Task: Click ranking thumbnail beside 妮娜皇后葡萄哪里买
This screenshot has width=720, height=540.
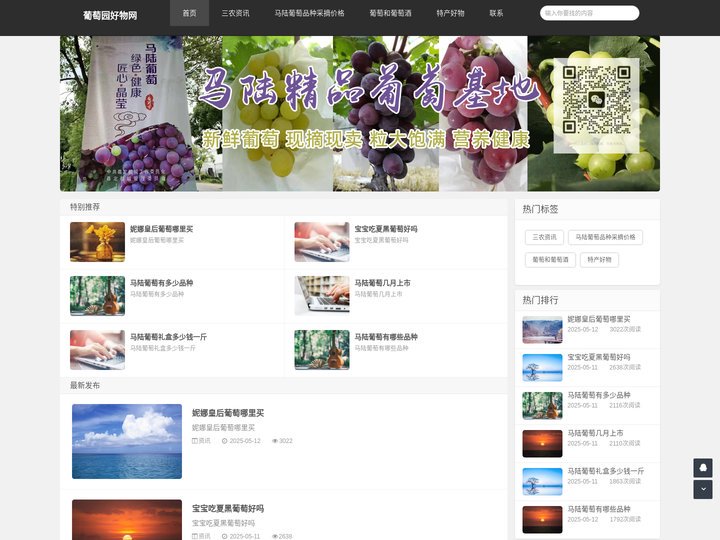Action: pyautogui.click(x=542, y=330)
